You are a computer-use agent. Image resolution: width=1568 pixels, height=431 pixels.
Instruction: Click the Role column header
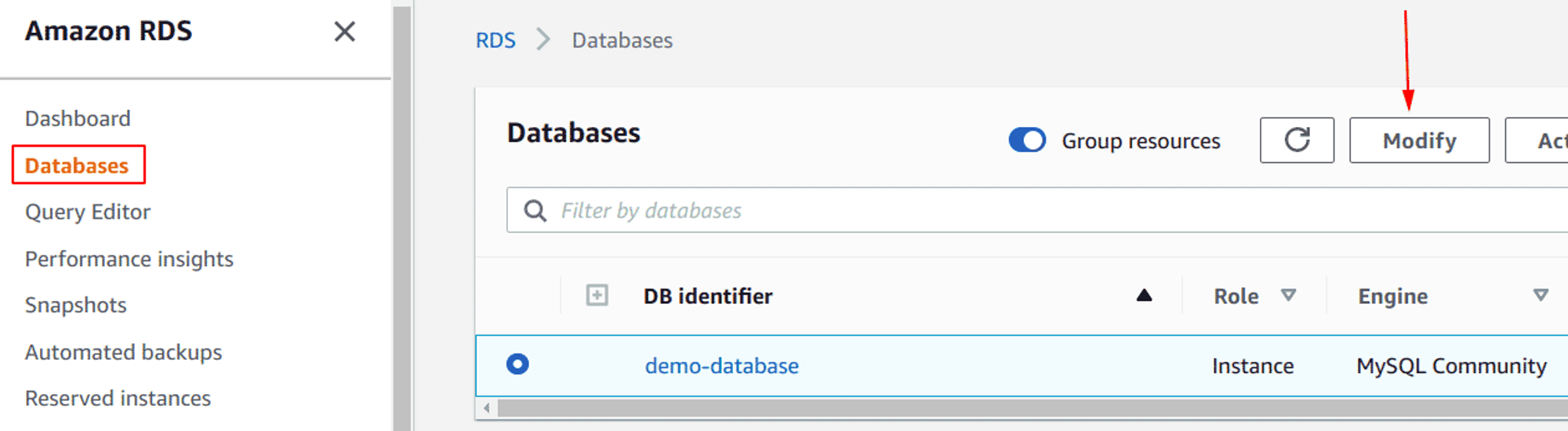click(1236, 295)
